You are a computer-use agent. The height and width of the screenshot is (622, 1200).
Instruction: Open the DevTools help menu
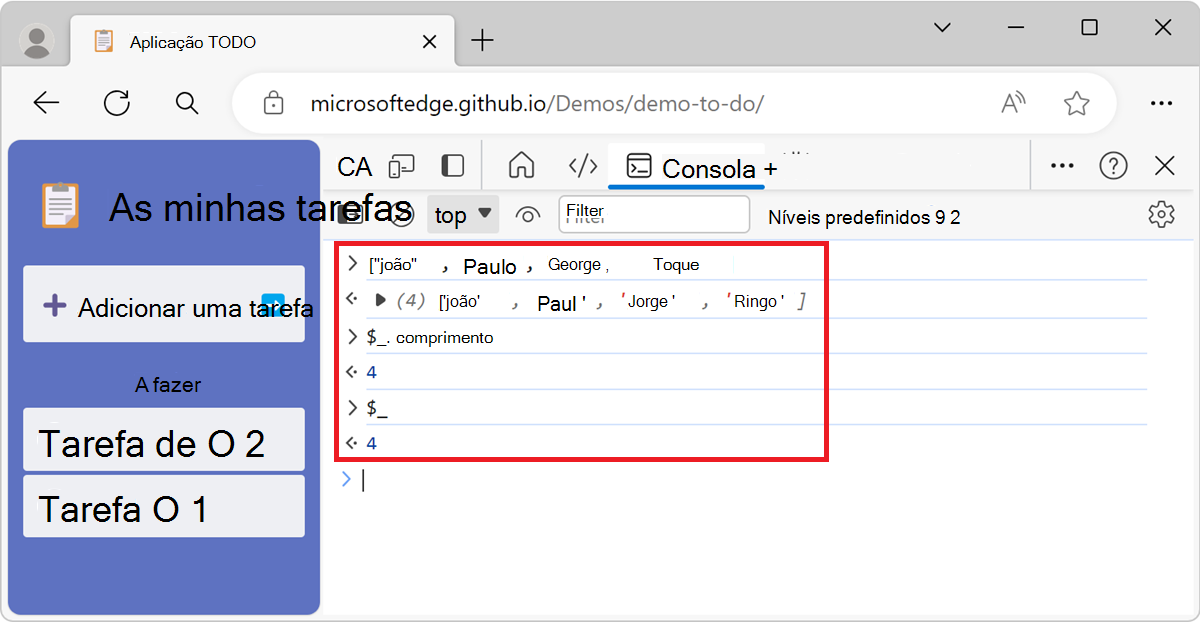point(1113,166)
